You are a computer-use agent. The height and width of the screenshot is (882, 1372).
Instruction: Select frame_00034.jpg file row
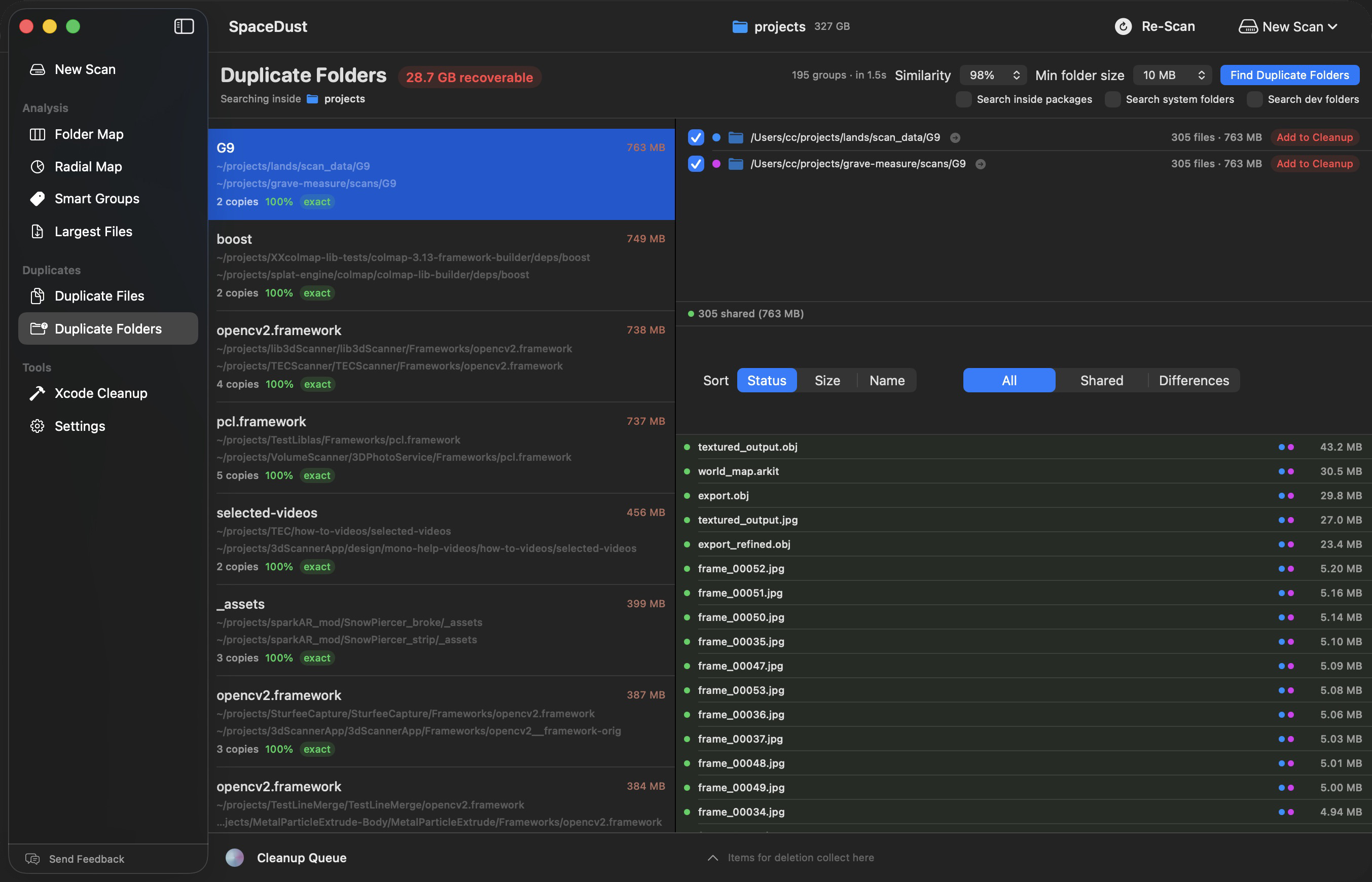tap(1023, 812)
